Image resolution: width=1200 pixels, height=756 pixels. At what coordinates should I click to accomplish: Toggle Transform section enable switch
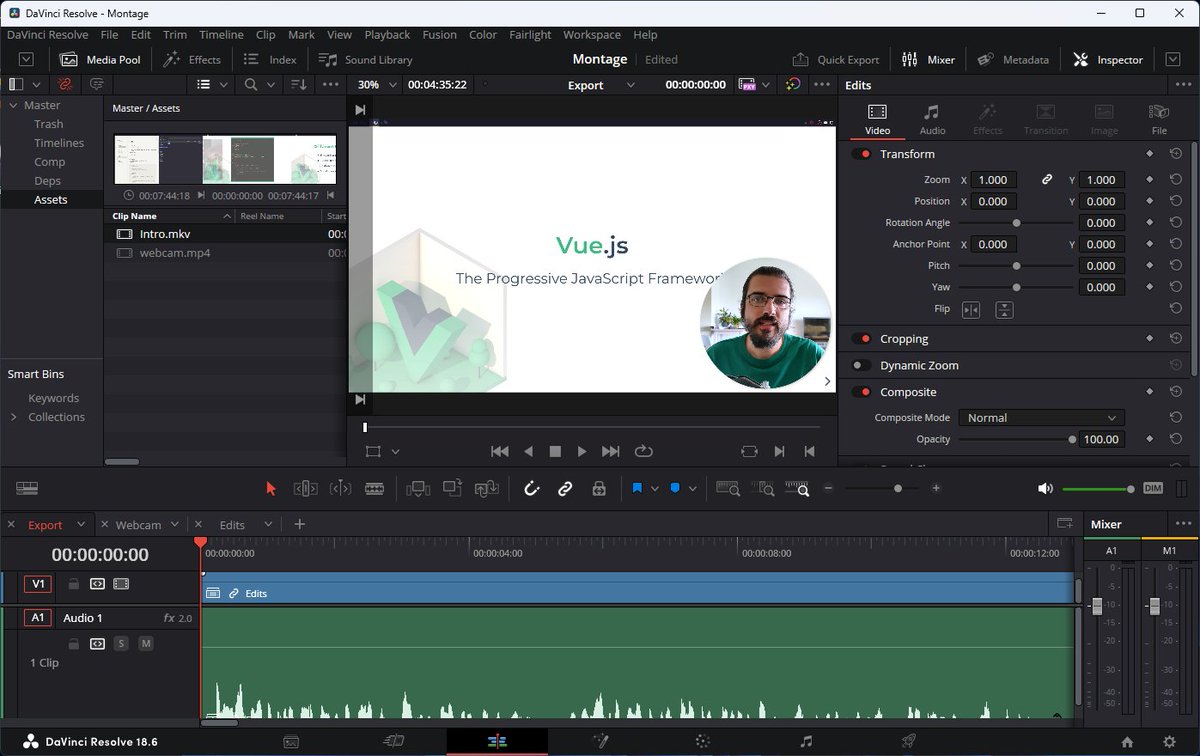pos(861,154)
